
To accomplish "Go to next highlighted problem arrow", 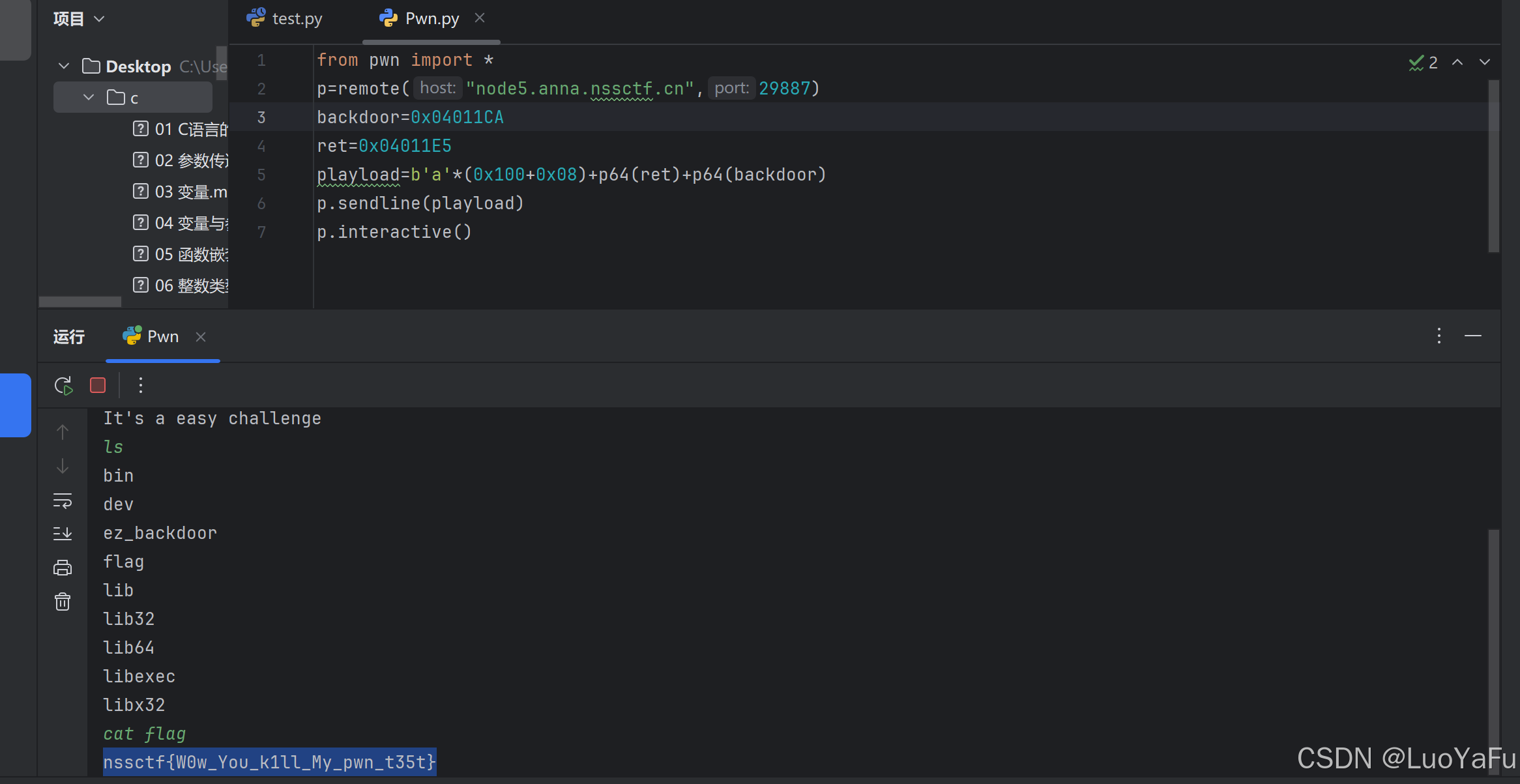I will pos(1485,63).
